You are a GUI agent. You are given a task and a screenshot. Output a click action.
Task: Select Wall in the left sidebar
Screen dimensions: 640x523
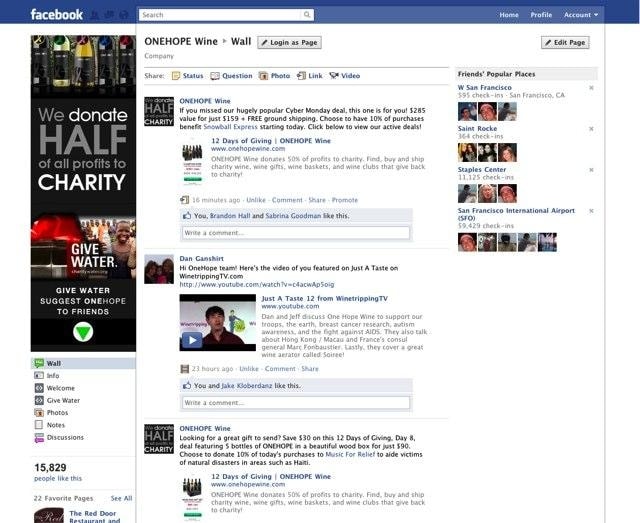coord(83,363)
